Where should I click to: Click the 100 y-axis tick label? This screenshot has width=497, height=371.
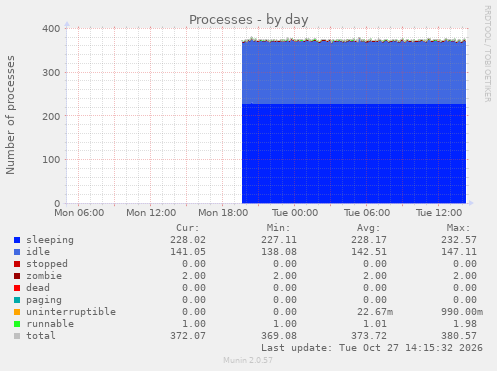pyautogui.click(x=51, y=160)
